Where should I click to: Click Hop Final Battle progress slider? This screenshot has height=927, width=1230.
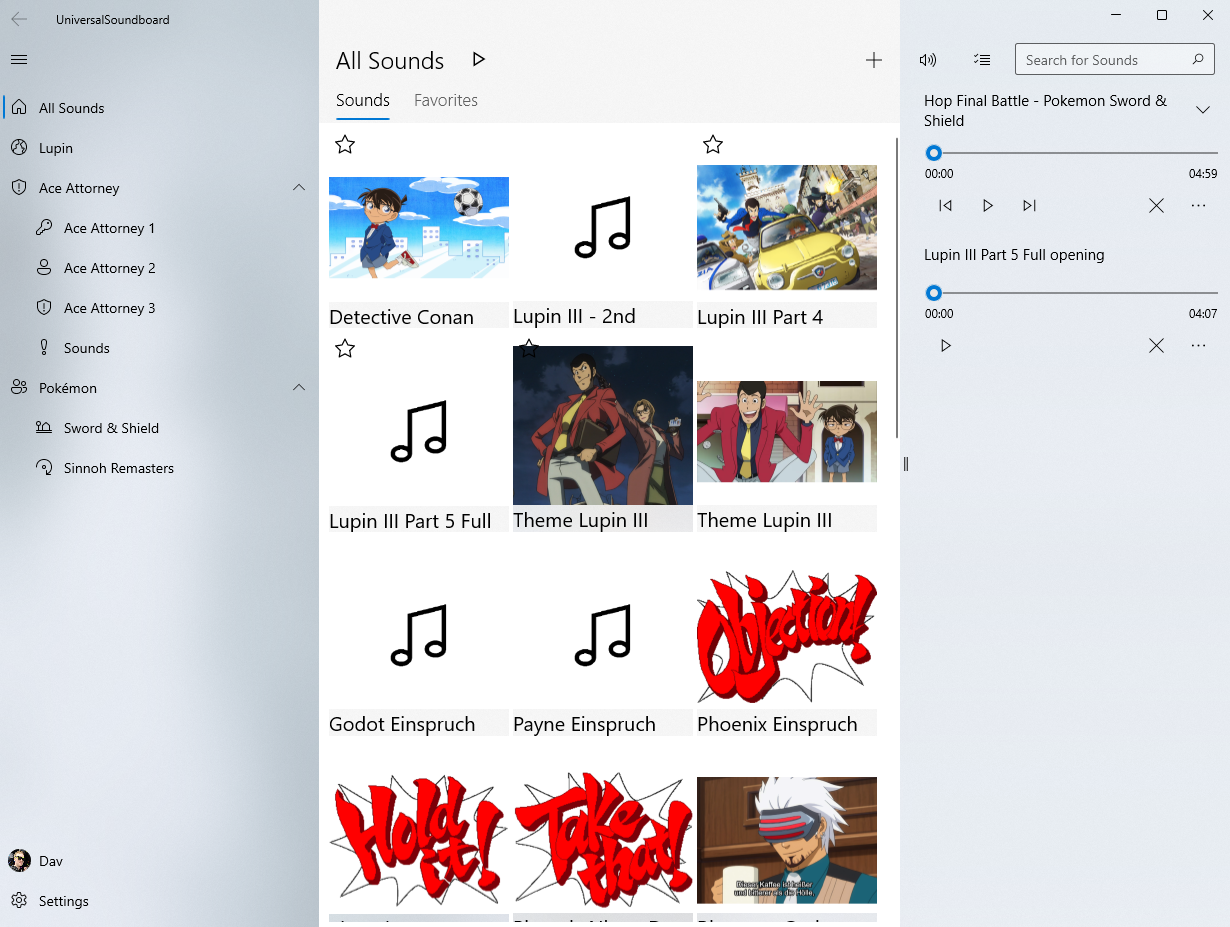[x=1071, y=153]
